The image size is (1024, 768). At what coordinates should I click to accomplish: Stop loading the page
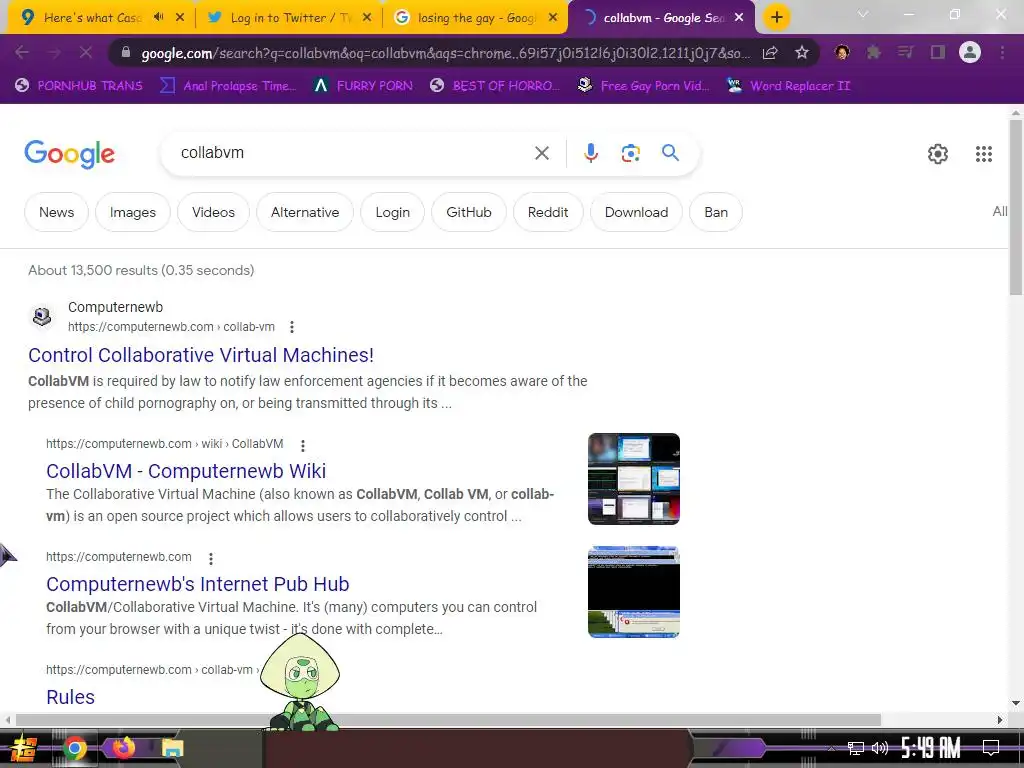click(86, 52)
